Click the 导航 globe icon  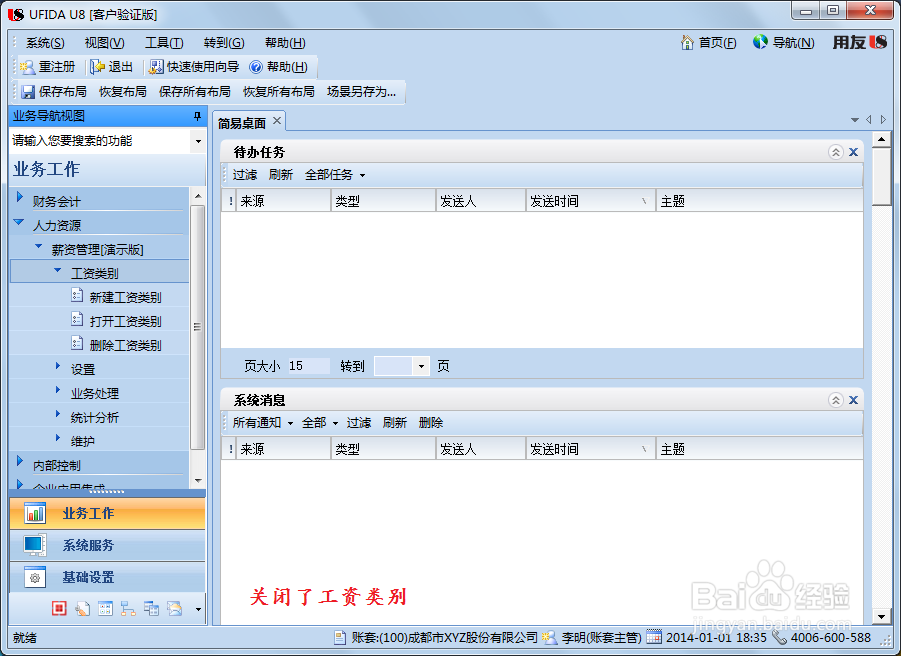(x=760, y=42)
